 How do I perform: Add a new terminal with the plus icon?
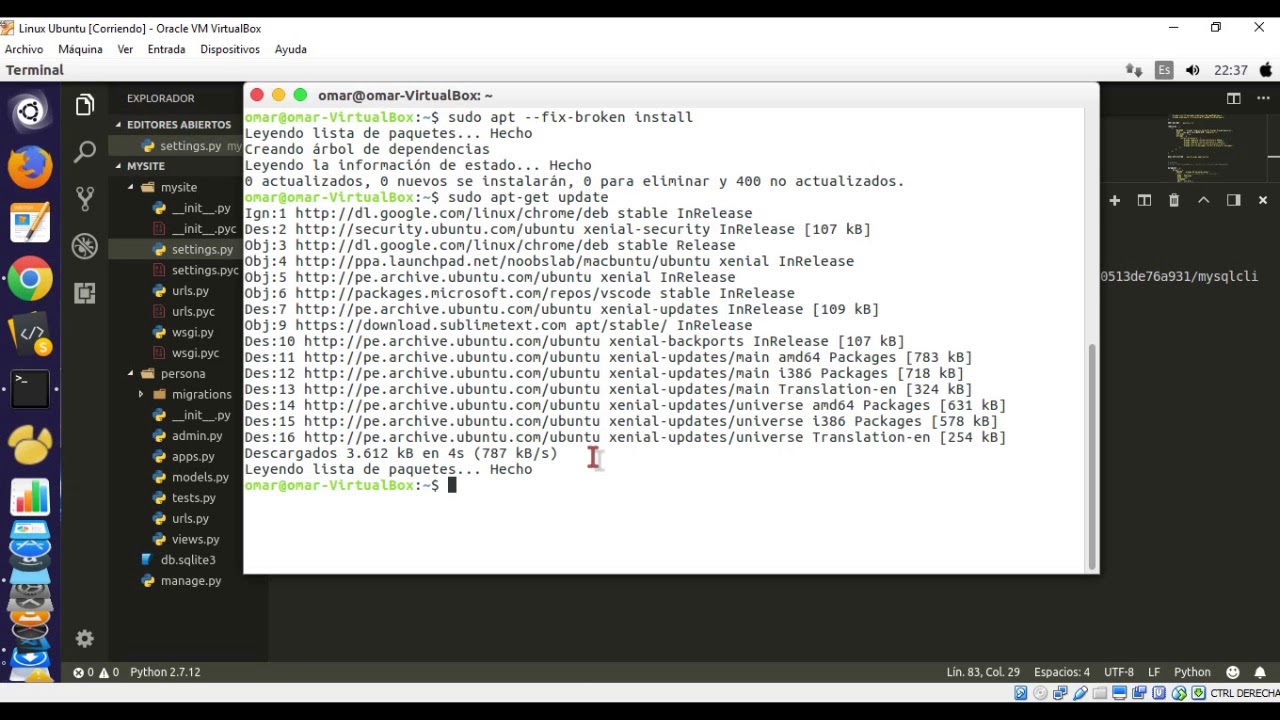coord(1114,200)
